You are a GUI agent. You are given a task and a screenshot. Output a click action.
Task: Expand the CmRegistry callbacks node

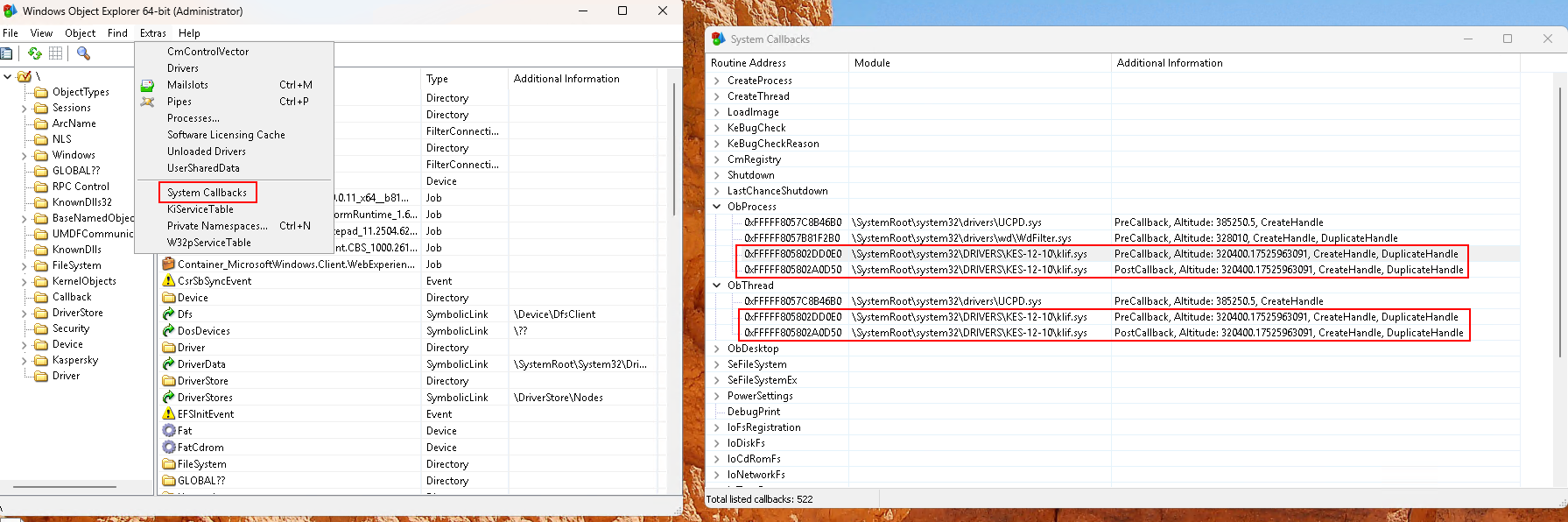717,159
